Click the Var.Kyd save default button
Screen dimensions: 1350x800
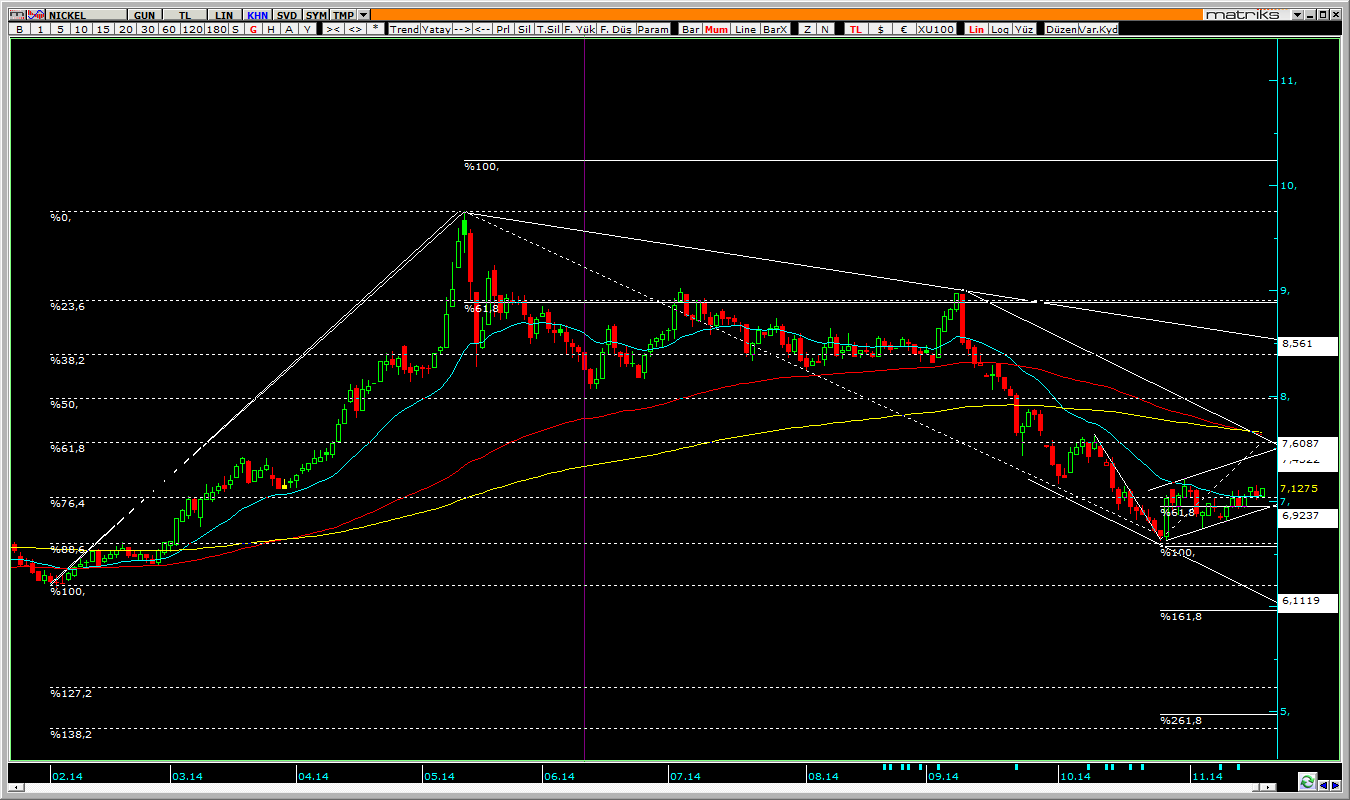point(1099,29)
